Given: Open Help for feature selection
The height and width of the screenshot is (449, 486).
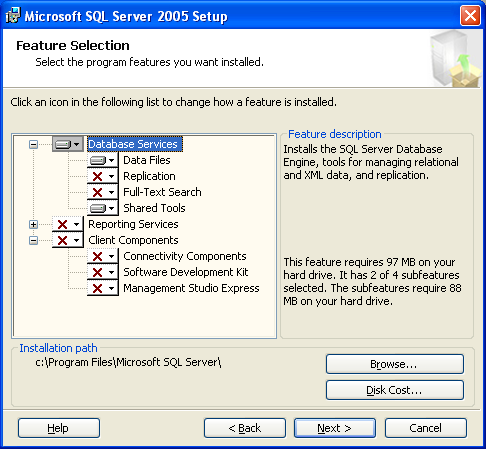Looking at the screenshot, I should coord(59,428).
